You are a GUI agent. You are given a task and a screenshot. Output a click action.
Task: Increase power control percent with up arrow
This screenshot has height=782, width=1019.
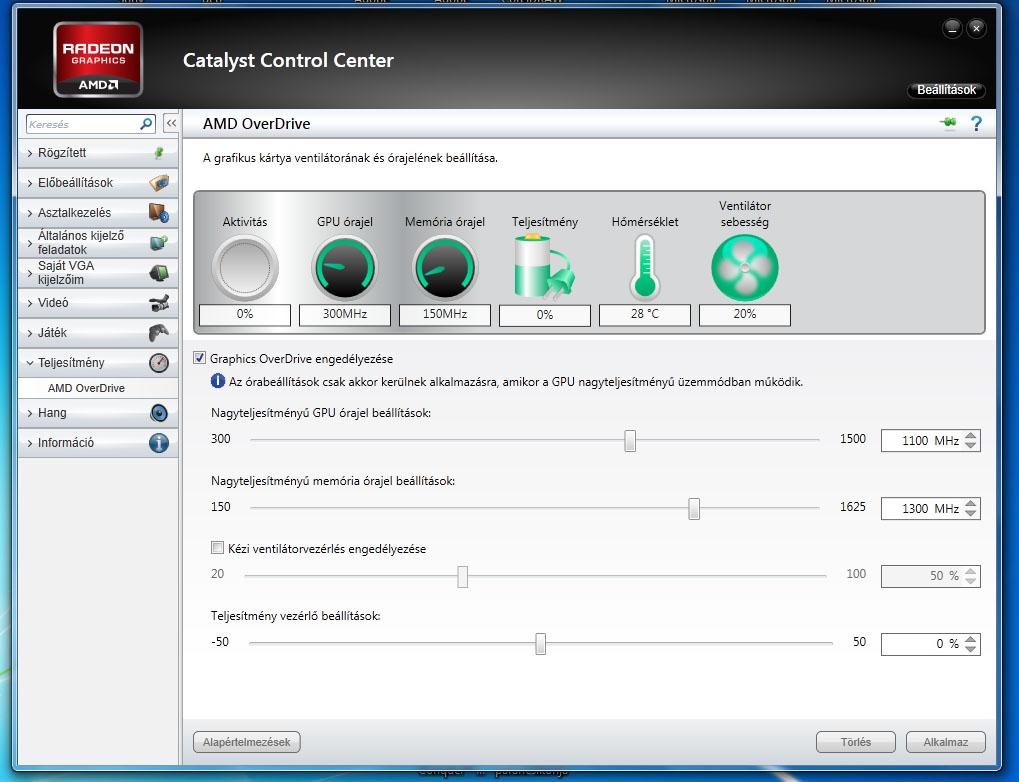pos(970,639)
